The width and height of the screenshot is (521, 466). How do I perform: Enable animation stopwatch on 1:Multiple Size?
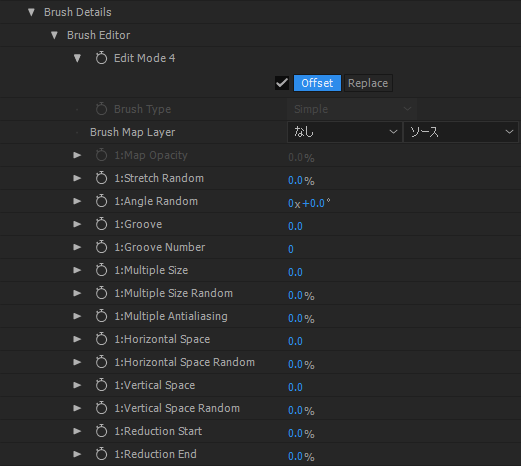(x=101, y=270)
